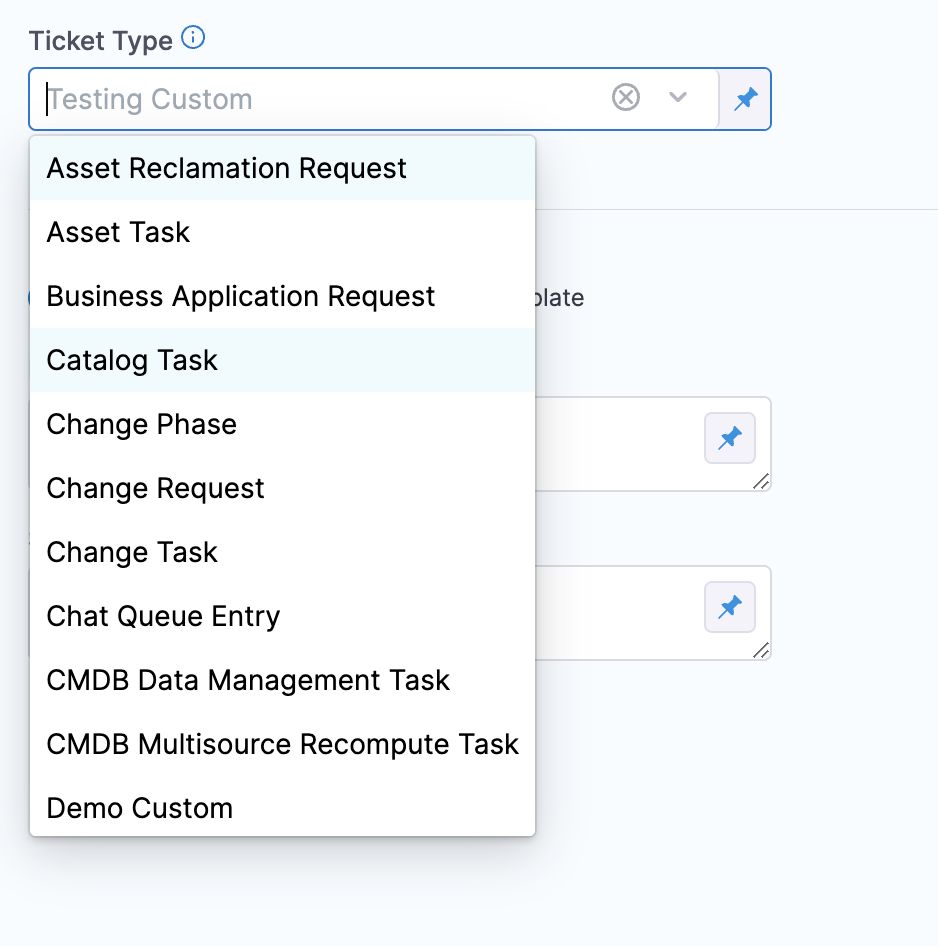938x946 pixels.
Task: Grab the lower text area resize handle
Action: [761, 651]
